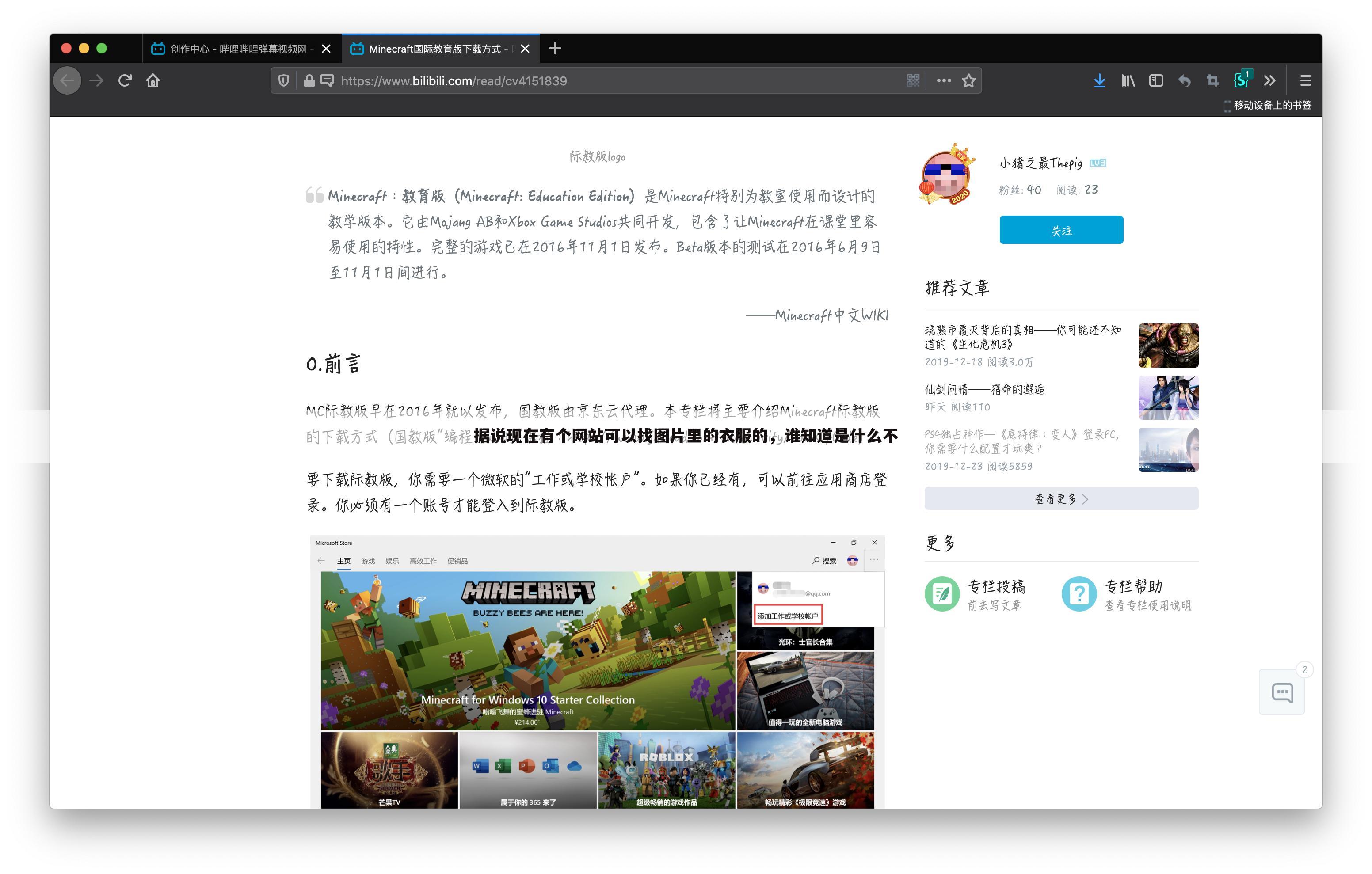1372x874 pixels.
Task: Close the Minecraft国际教育版 tab
Action: pos(525,49)
